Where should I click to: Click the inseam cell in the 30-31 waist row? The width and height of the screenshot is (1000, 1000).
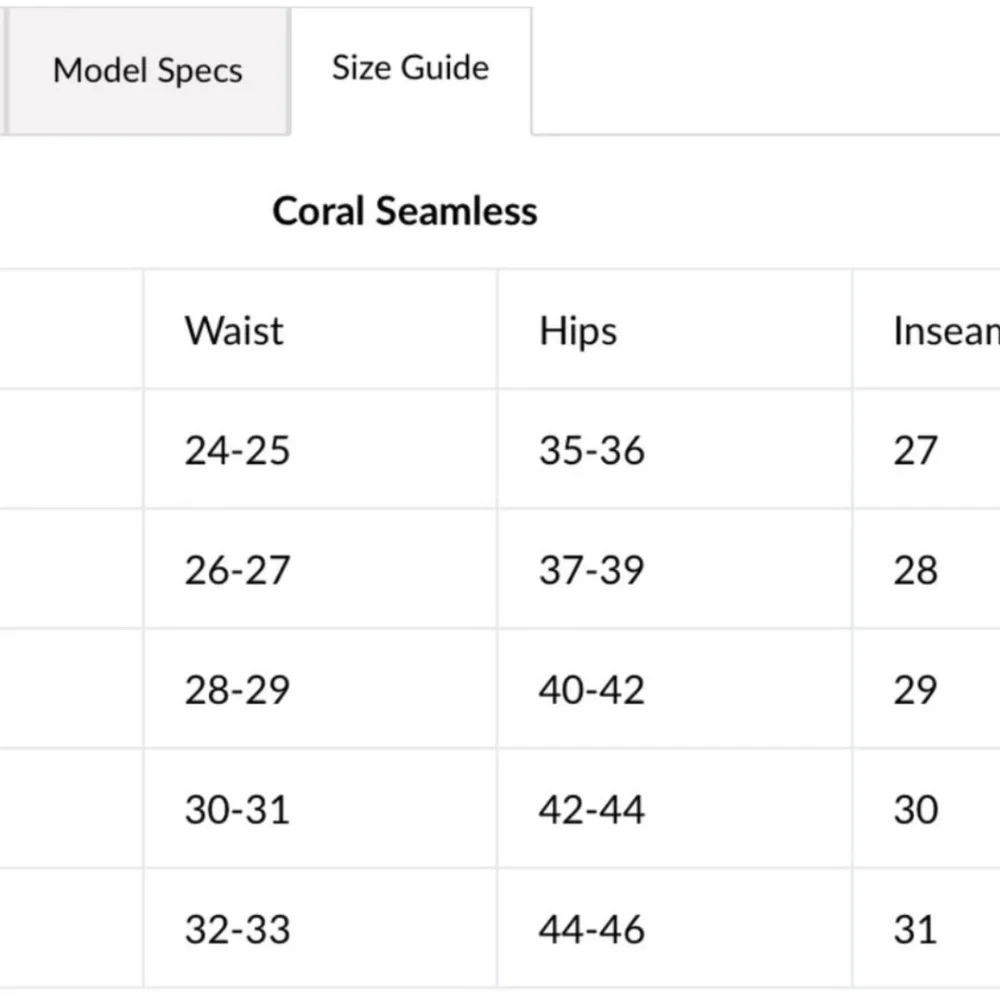pyautogui.click(x=915, y=809)
